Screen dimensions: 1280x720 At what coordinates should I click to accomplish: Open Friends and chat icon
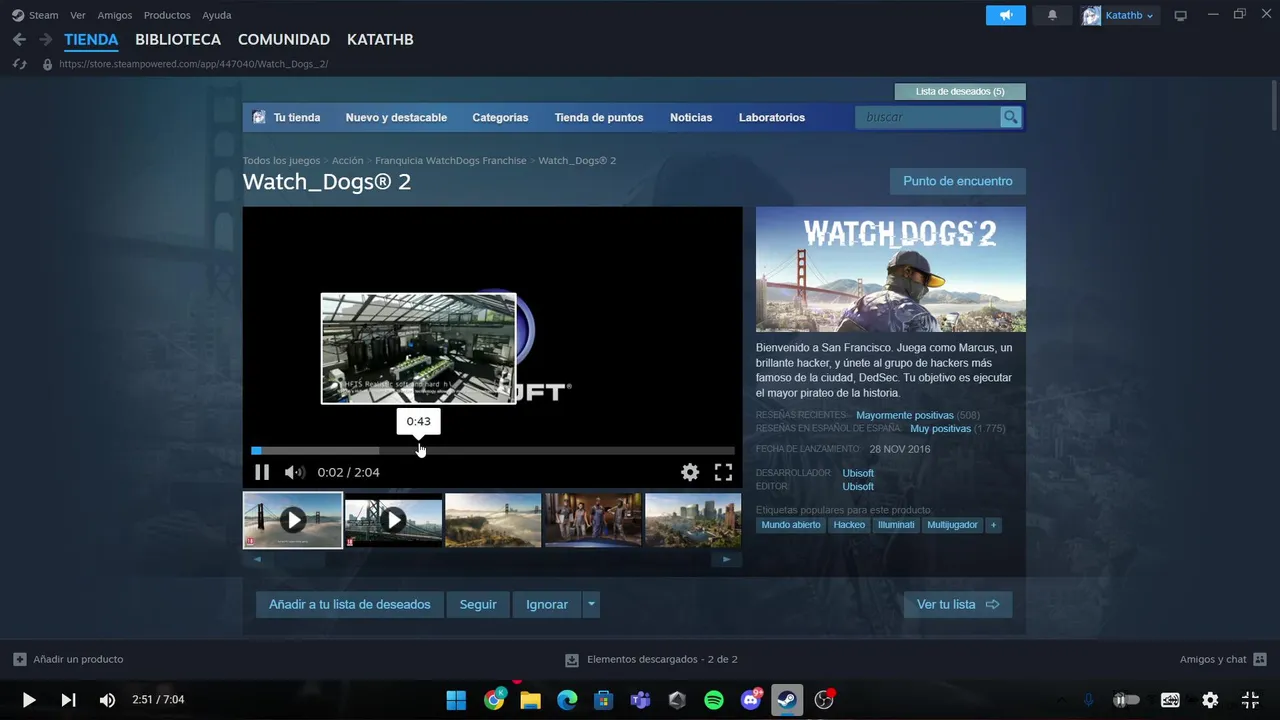point(1260,659)
